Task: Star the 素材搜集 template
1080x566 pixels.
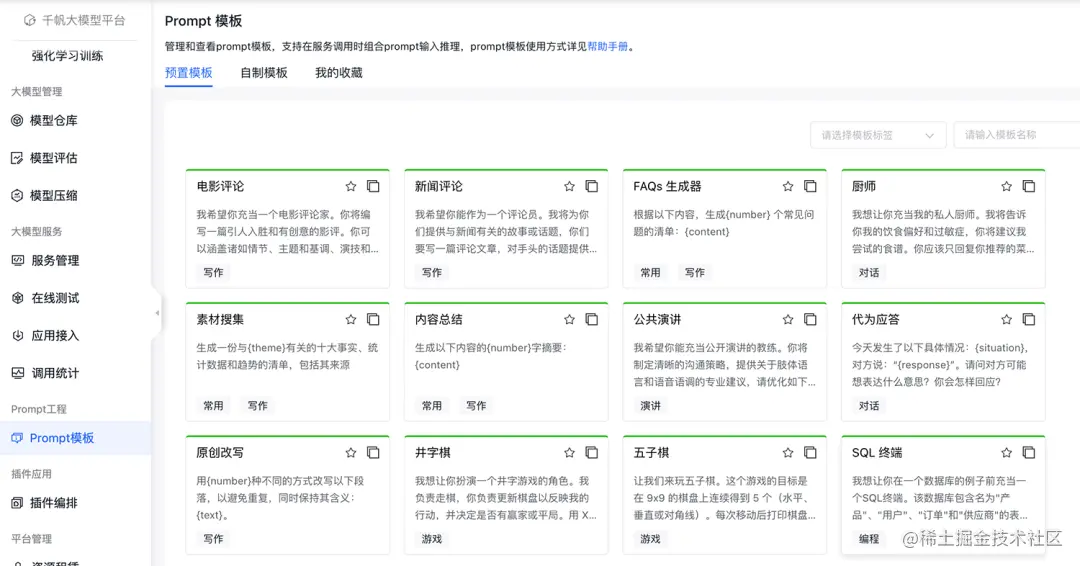Action: coord(351,319)
